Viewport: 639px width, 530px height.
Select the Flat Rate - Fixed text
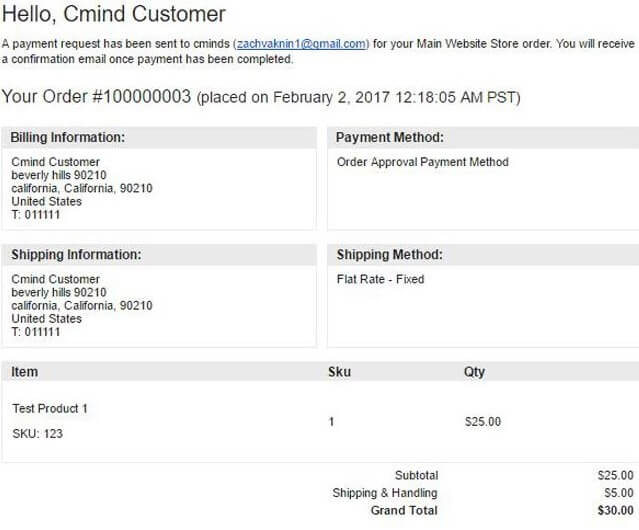point(381,279)
